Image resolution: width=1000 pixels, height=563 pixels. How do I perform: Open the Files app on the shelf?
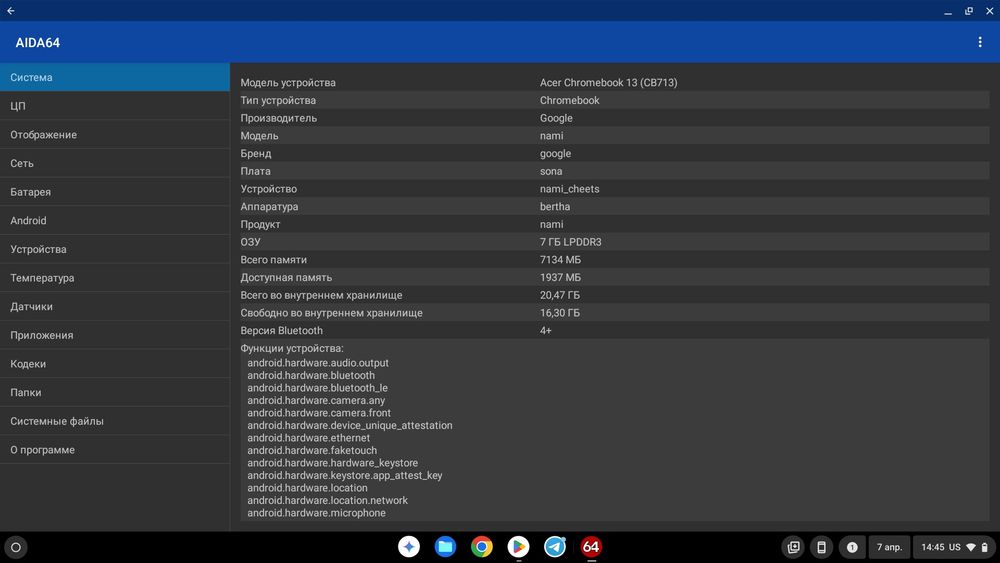pos(445,546)
